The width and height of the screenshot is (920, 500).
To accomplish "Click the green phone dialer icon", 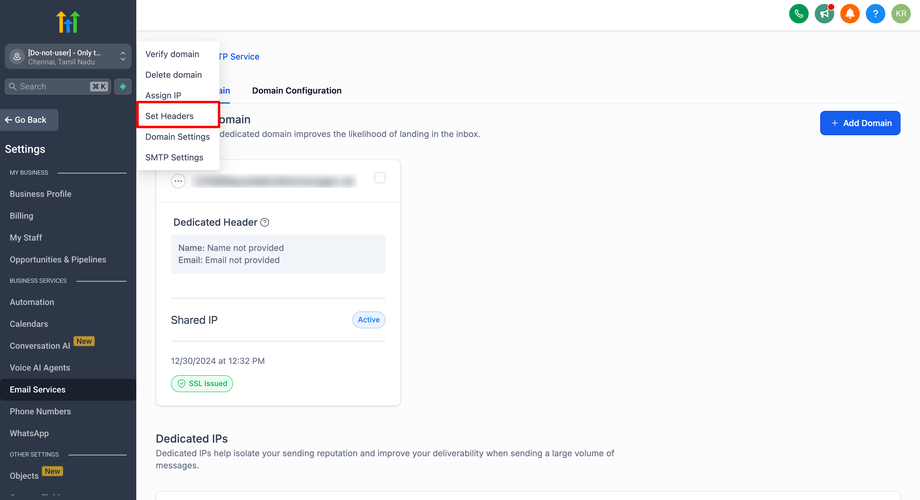I will pyautogui.click(x=799, y=14).
